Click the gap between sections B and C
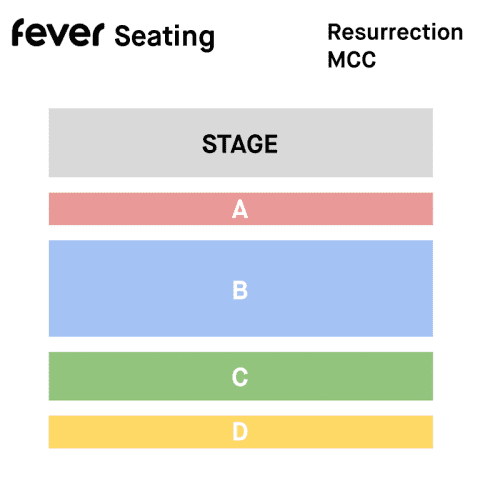This screenshot has height=480, width=480. point(241,344)
